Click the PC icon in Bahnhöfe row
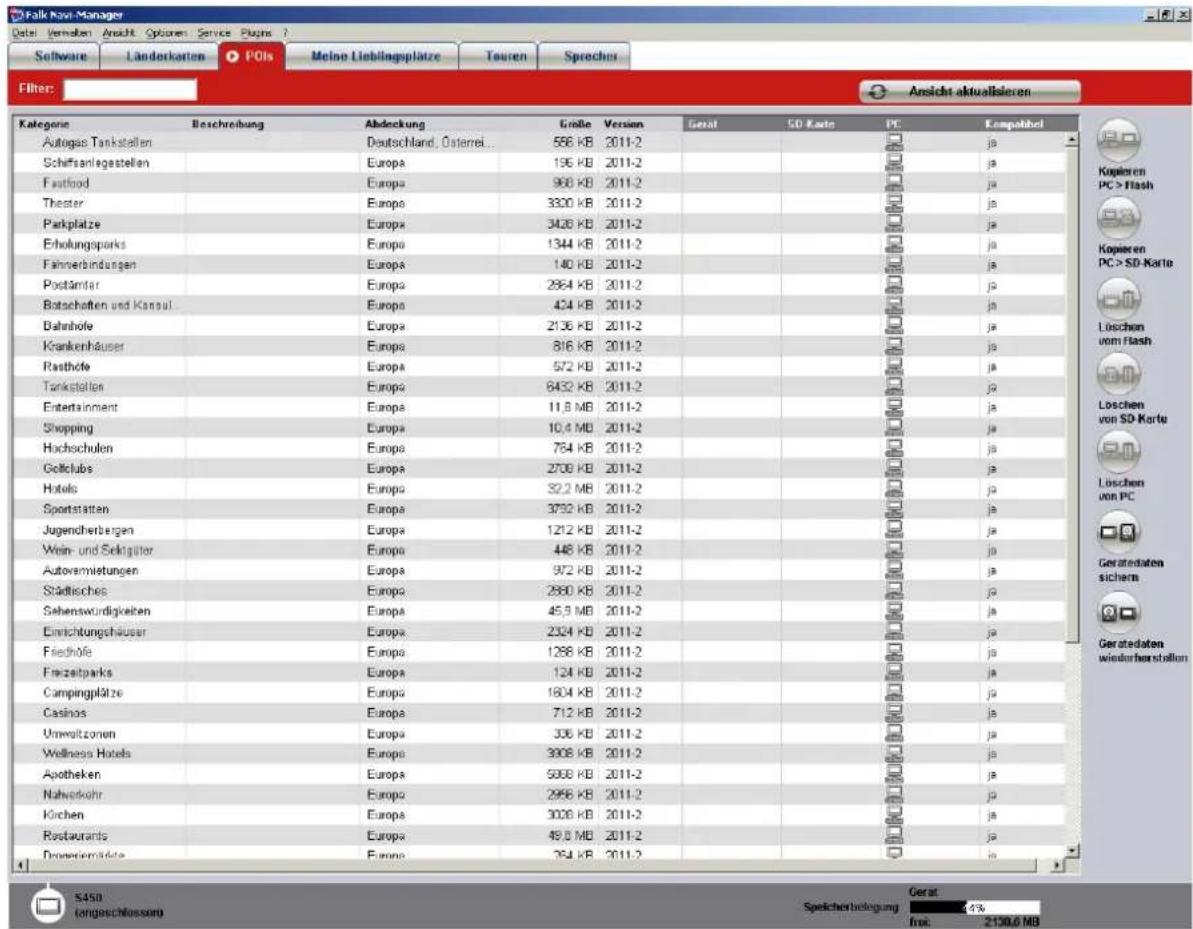The width and height of the screenshot is (1193, 929). pos(895,326)
